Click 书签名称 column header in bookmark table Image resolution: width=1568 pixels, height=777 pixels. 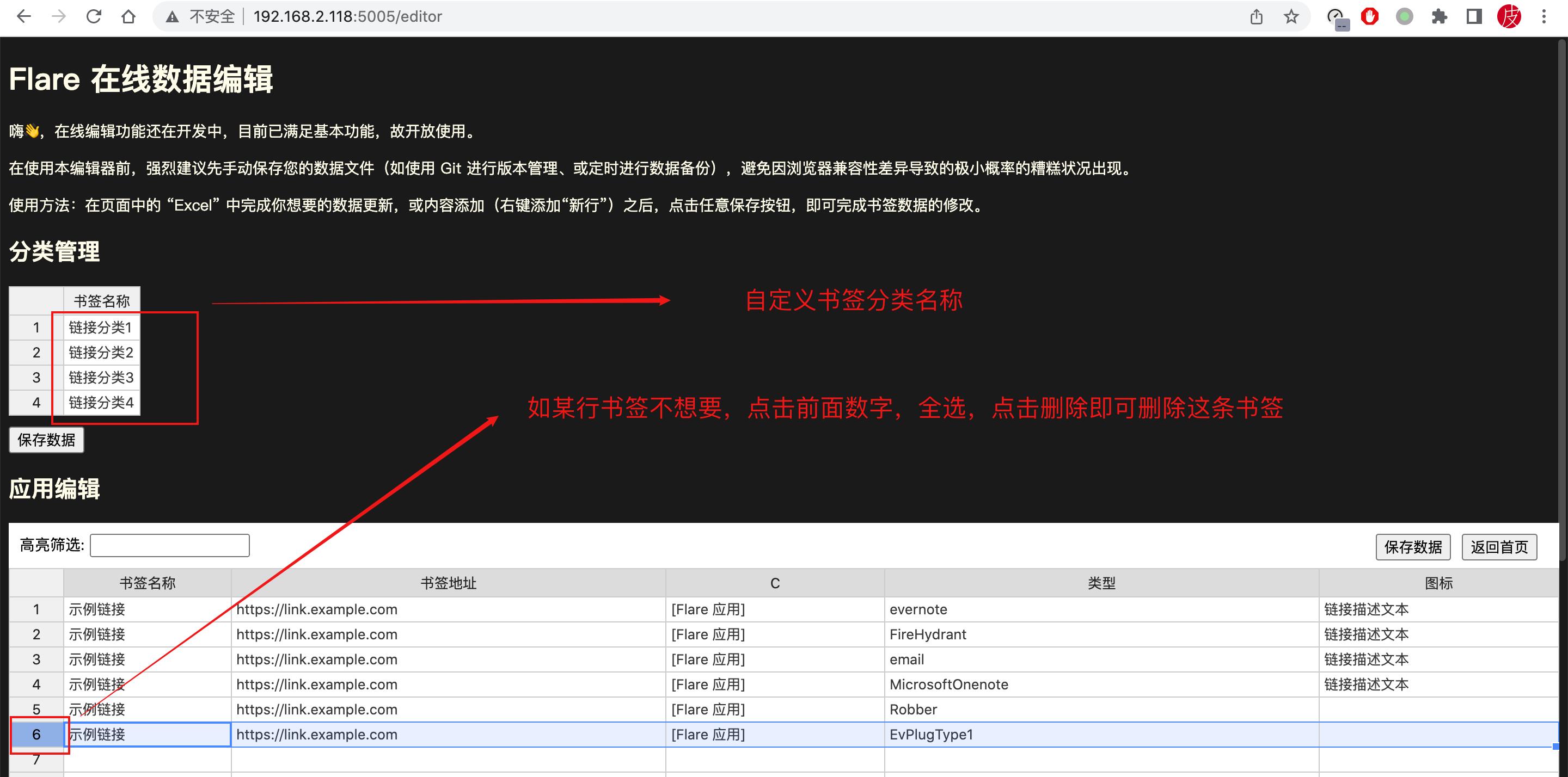coord(148,583)
